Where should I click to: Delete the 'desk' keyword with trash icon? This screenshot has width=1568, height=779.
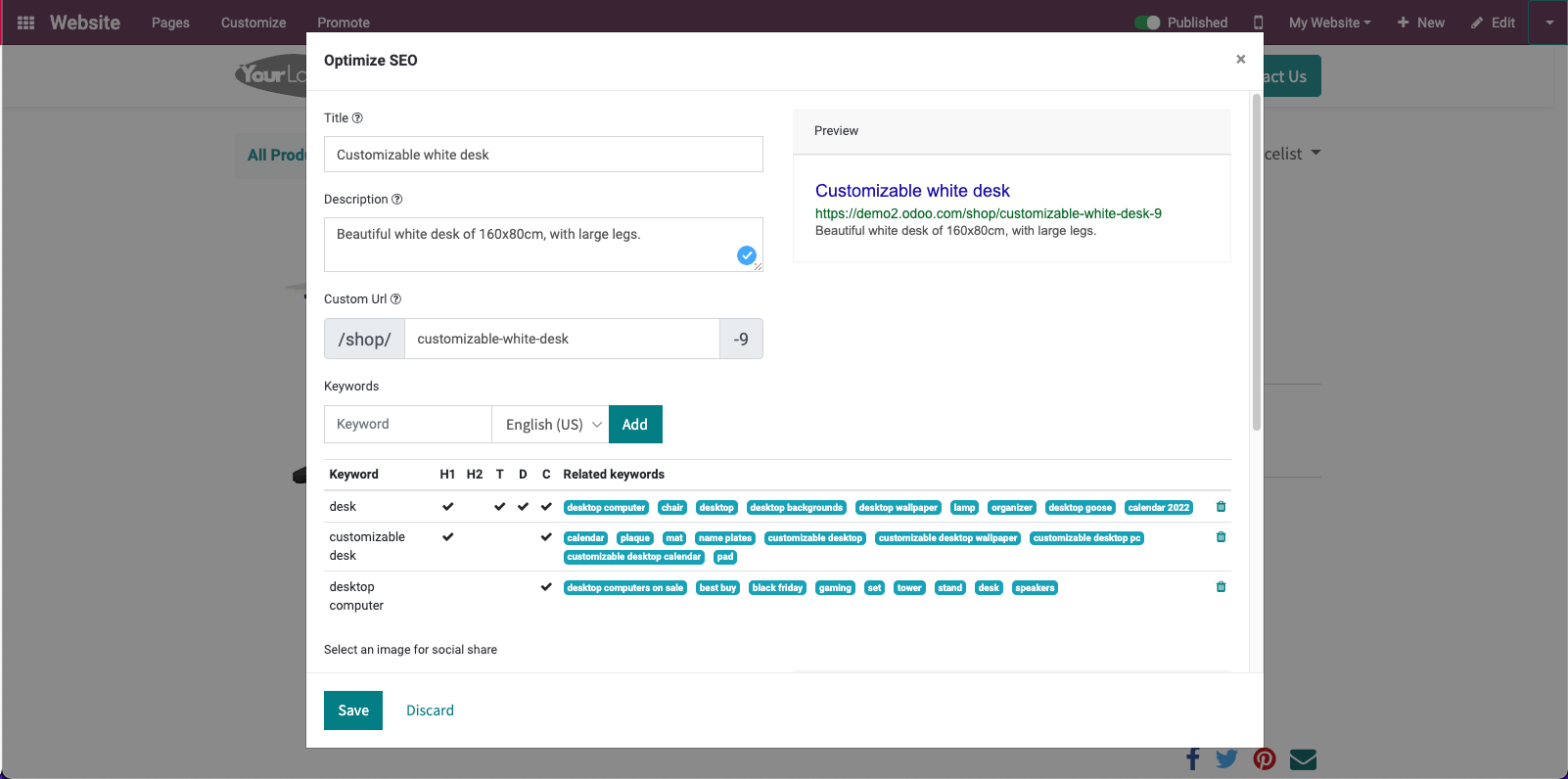point(1221,507)
